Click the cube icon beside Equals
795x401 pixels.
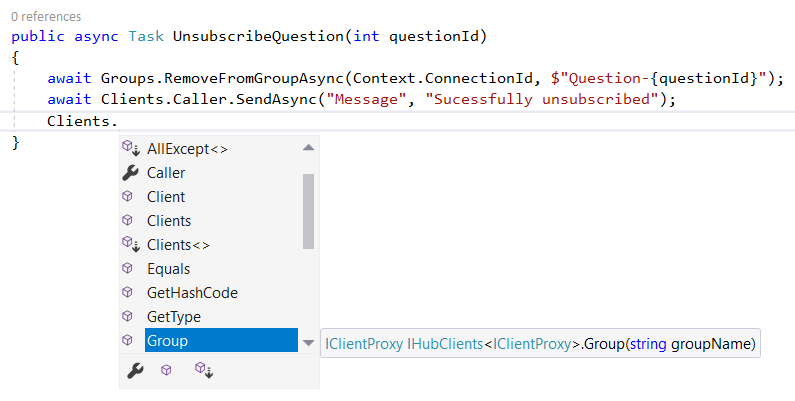coord(128,269)
